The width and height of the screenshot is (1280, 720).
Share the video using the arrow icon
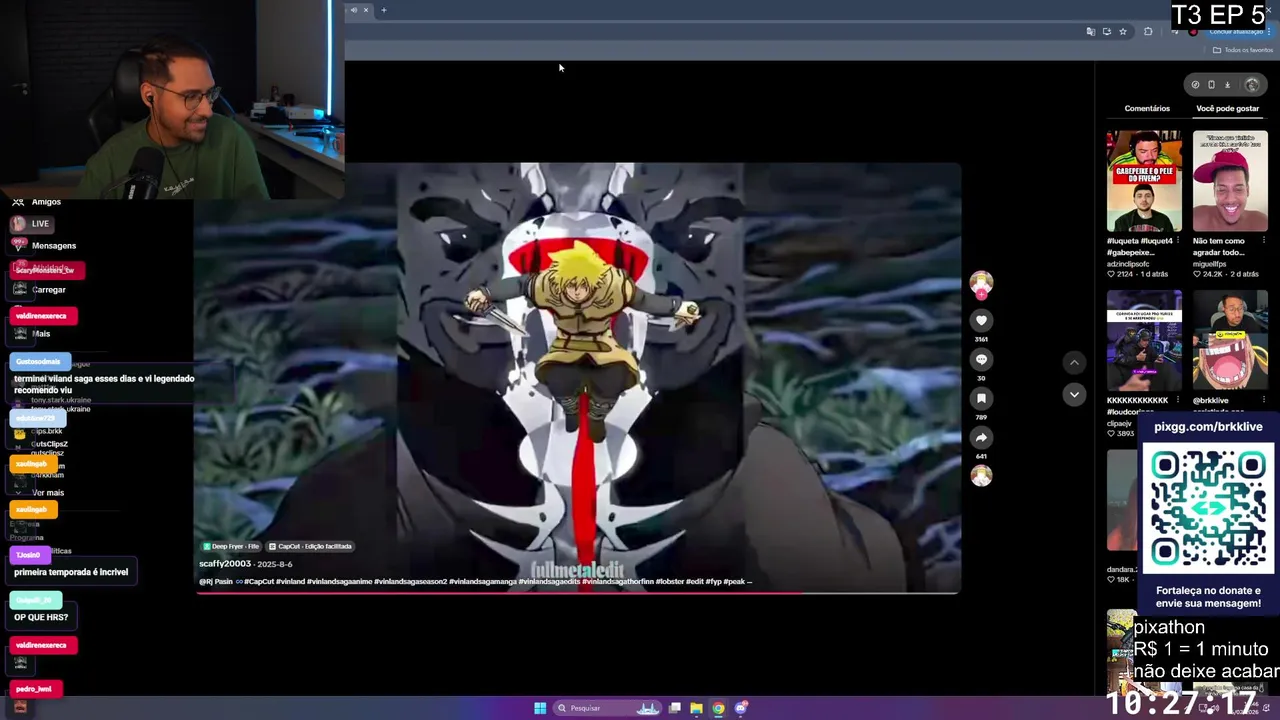click(981, 437)
